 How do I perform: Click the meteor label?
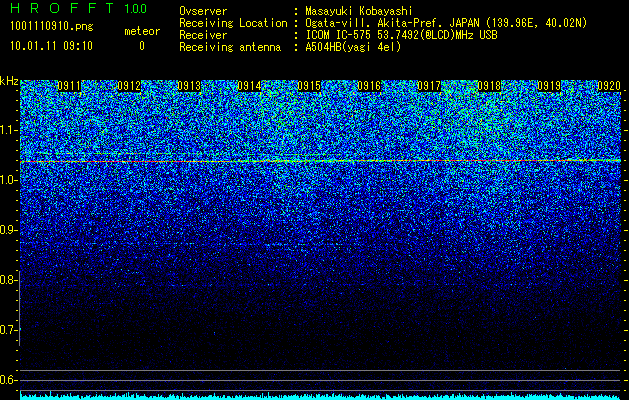point(142,31)
